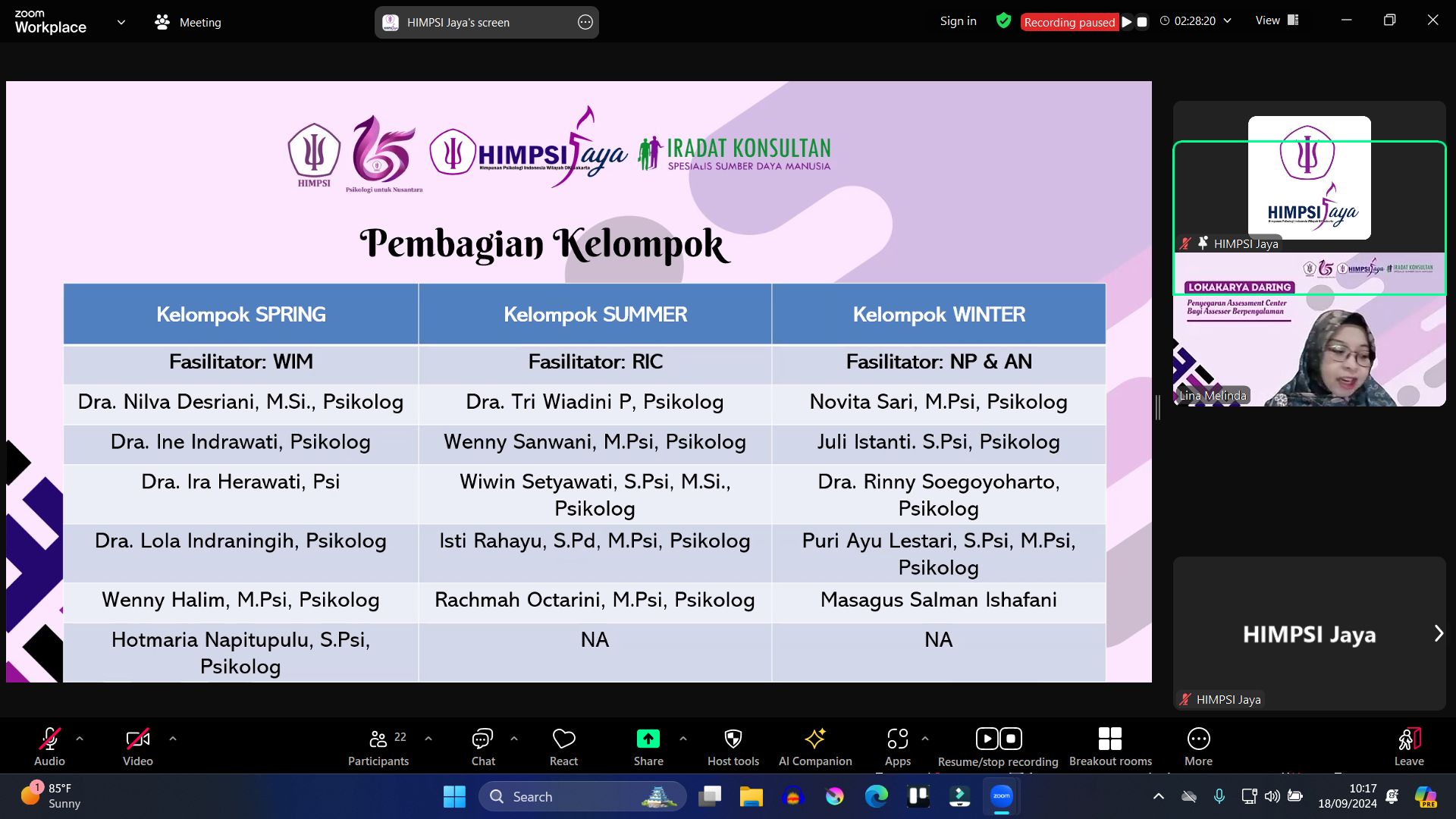Screen dimensions: 1456x819
Task: Expand the Zoom Workplace dropdown chevron
Action: (x=121, y=22)
